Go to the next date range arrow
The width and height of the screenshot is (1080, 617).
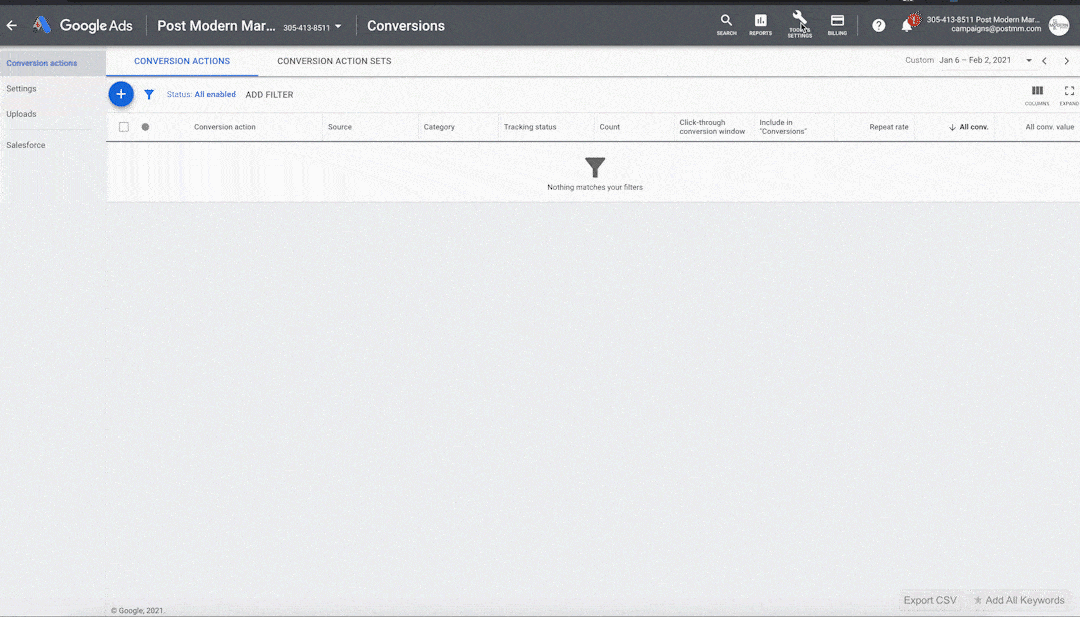(x=1066, y=61)
